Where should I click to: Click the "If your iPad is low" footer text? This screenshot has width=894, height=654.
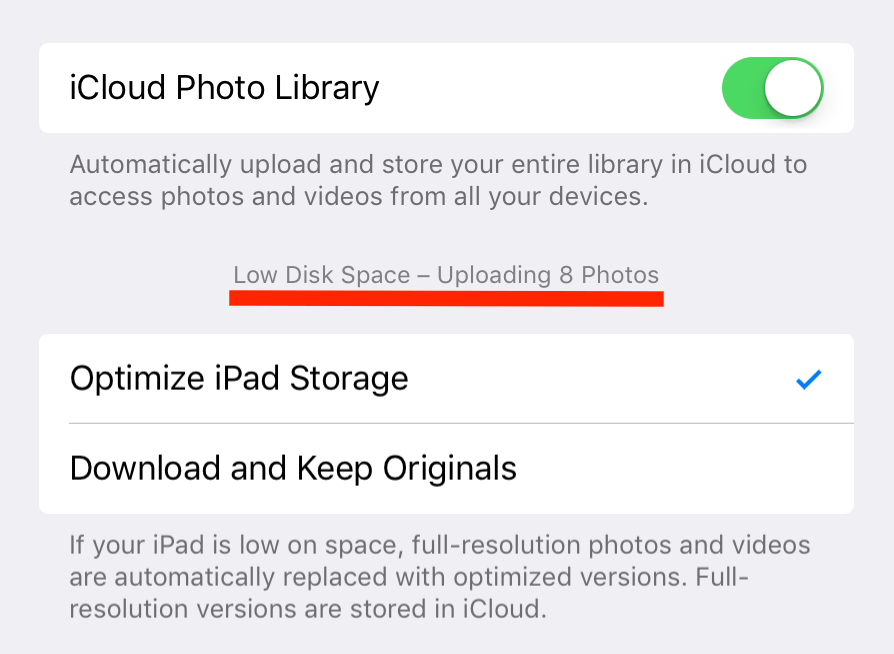coord(439,546)
